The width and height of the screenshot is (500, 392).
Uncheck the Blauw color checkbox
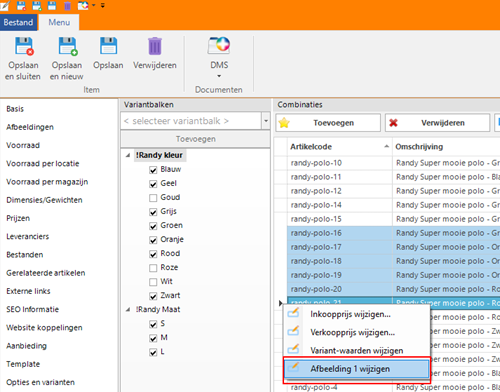tap(153, 170)
